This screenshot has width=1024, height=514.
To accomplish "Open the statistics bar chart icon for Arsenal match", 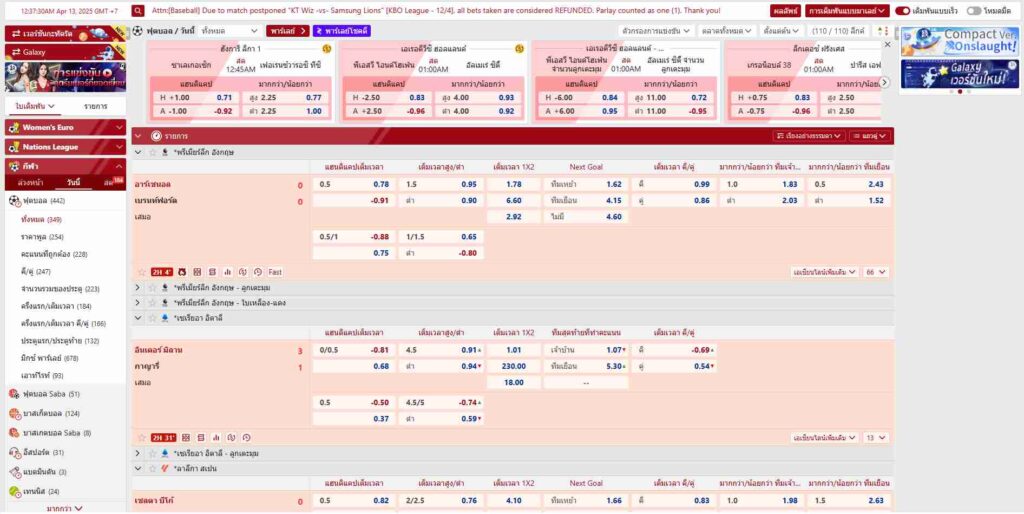I will pyautogui.click(x=227, y=271).
